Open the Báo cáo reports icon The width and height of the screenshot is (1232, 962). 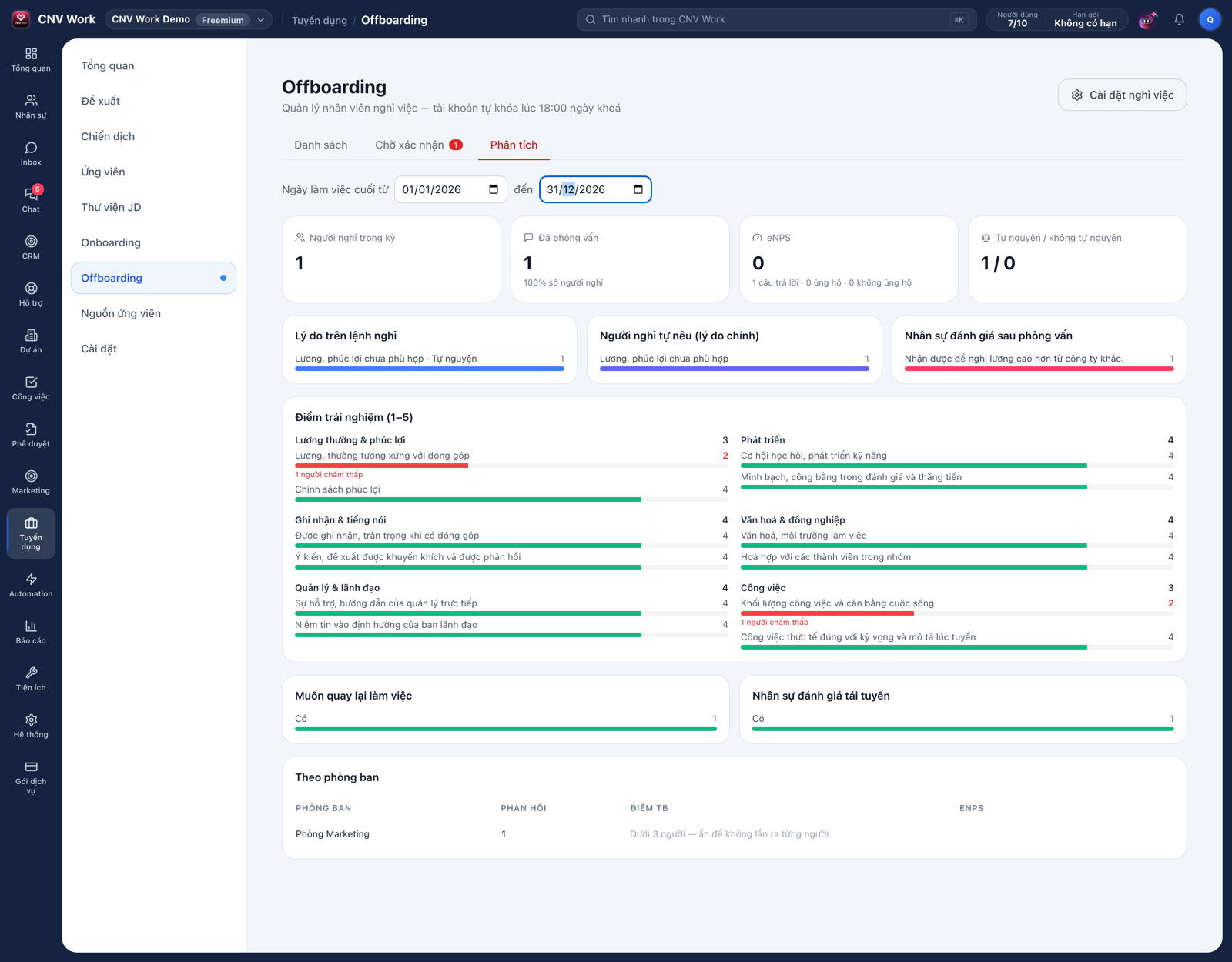[31, 633]
